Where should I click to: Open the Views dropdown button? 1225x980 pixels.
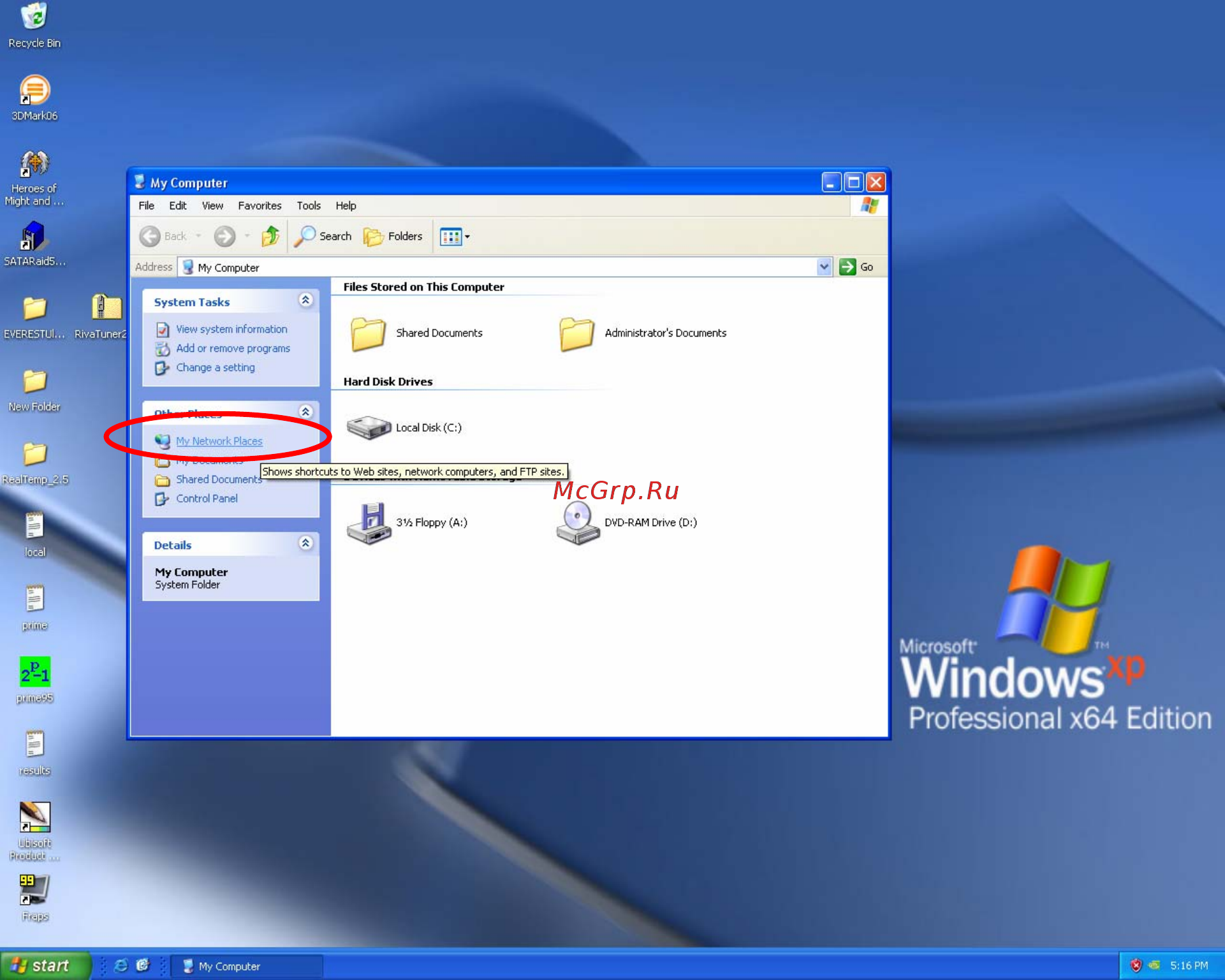(455, 237)
